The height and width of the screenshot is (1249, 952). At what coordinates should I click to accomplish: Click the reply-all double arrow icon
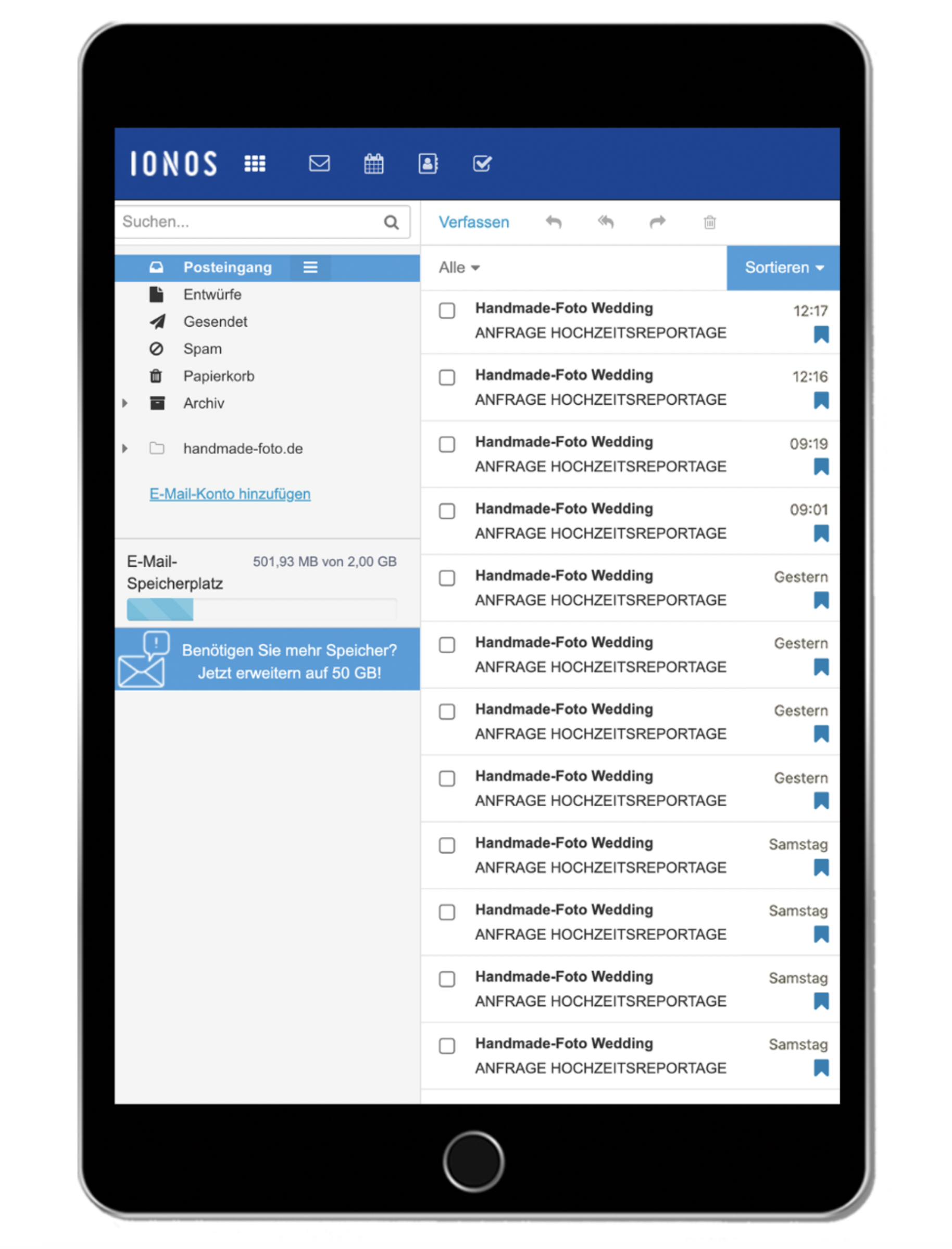click(605, 222)
